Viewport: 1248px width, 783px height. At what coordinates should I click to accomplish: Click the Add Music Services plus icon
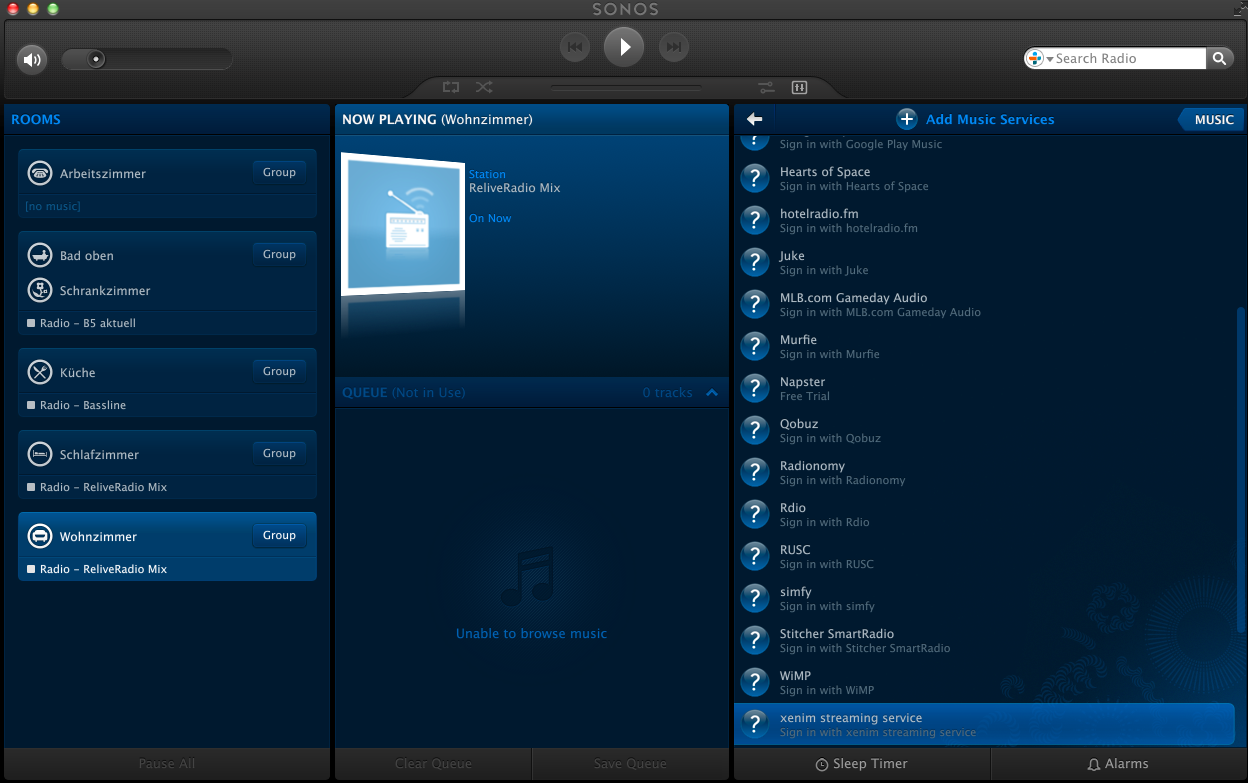pos(906,119)
